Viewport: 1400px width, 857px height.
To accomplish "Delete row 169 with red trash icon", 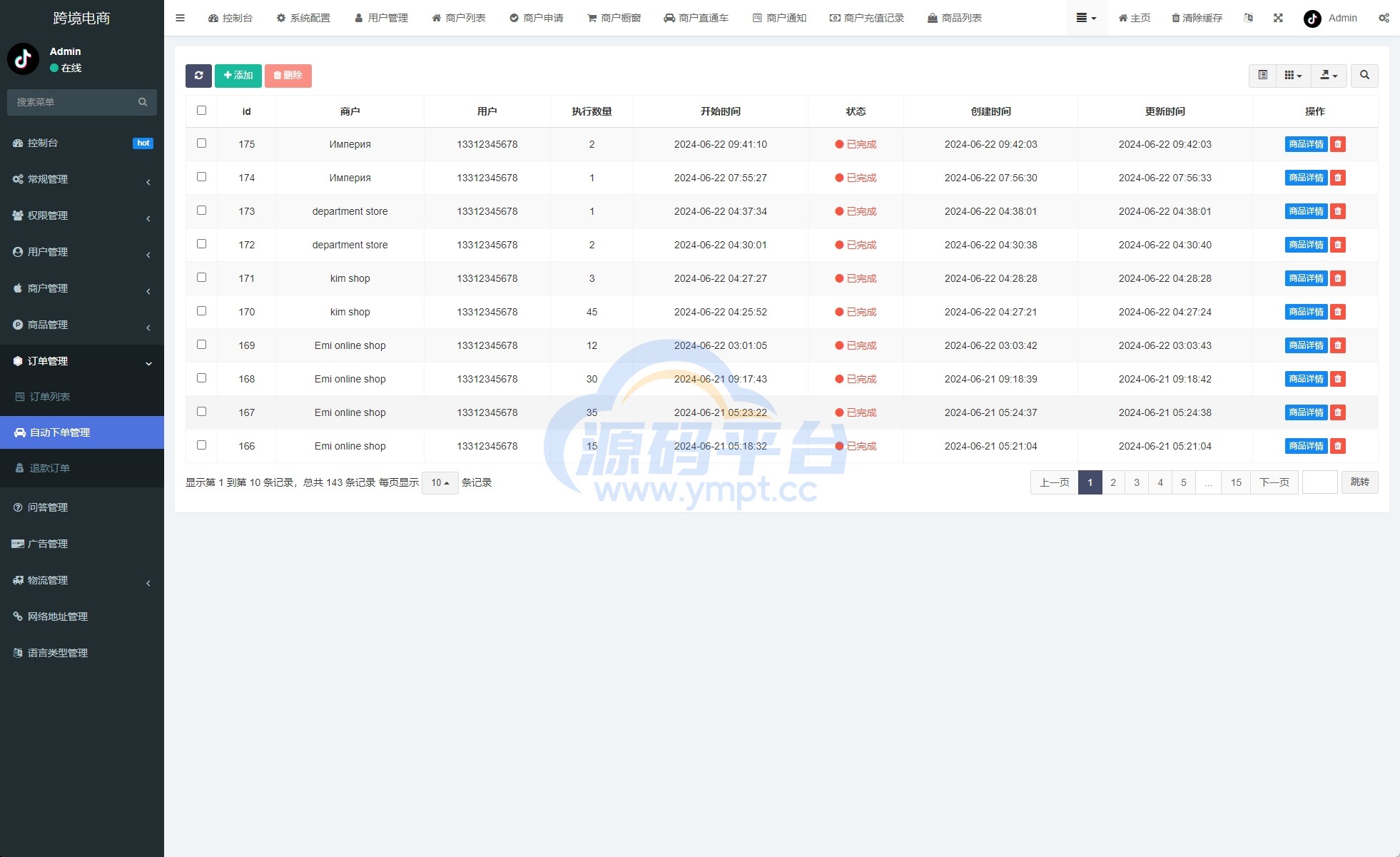I will (1338, 345).
